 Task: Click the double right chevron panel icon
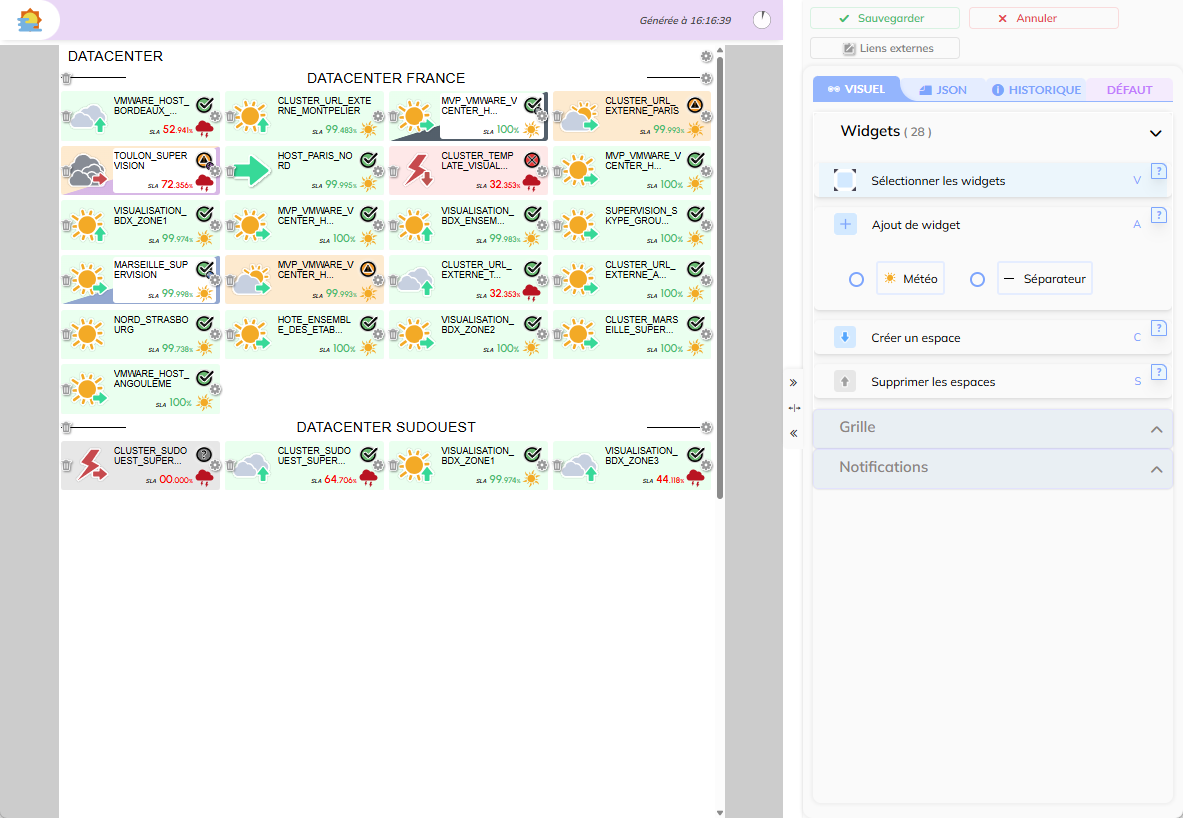[x=794, y=382]
